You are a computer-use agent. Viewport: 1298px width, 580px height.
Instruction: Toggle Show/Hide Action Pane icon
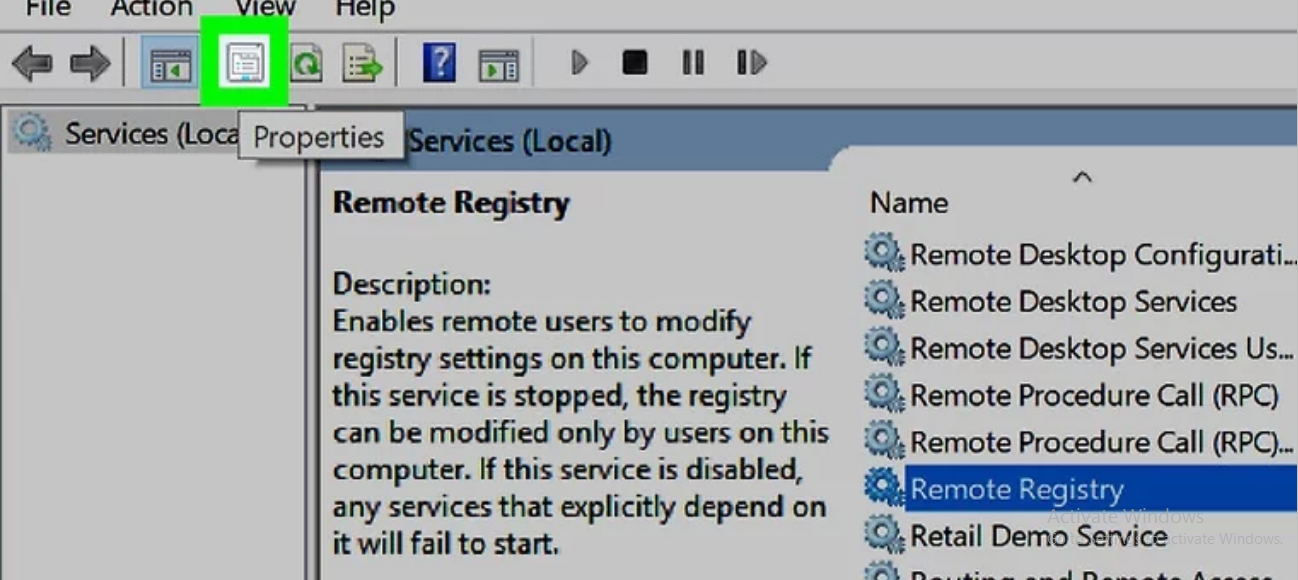click(x=498, y=65)
